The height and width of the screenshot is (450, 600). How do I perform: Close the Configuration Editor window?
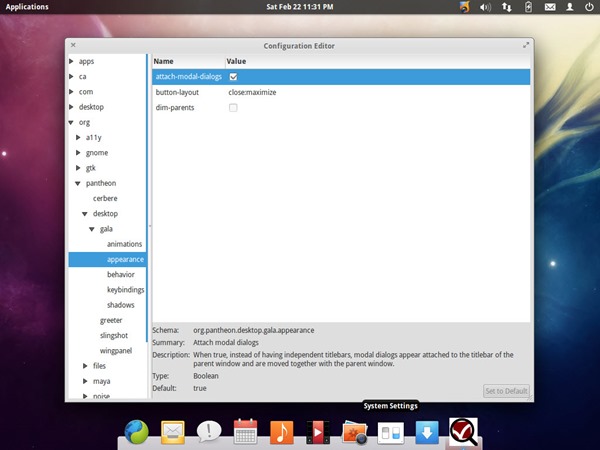(x=73, y=45)
